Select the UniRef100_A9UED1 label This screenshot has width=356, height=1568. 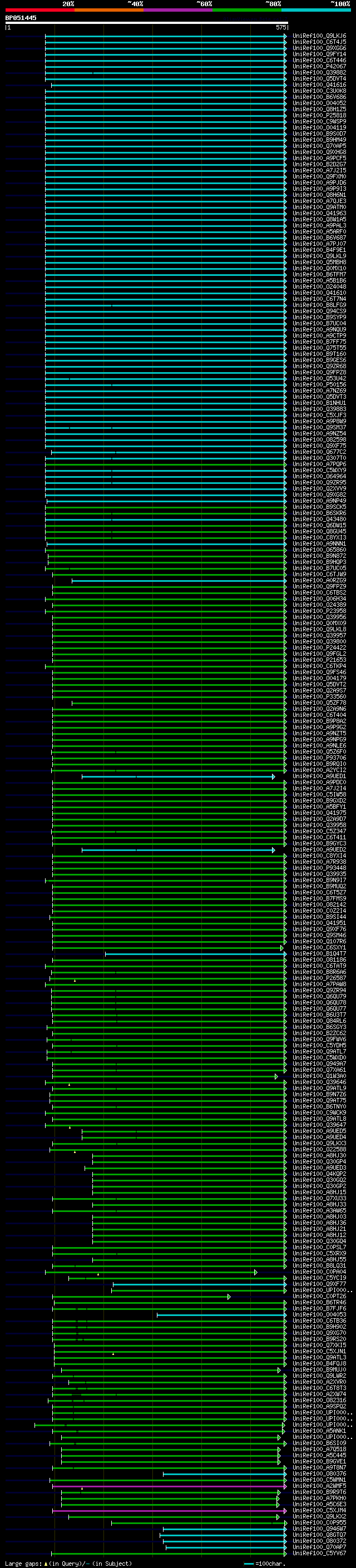point(319,776)
